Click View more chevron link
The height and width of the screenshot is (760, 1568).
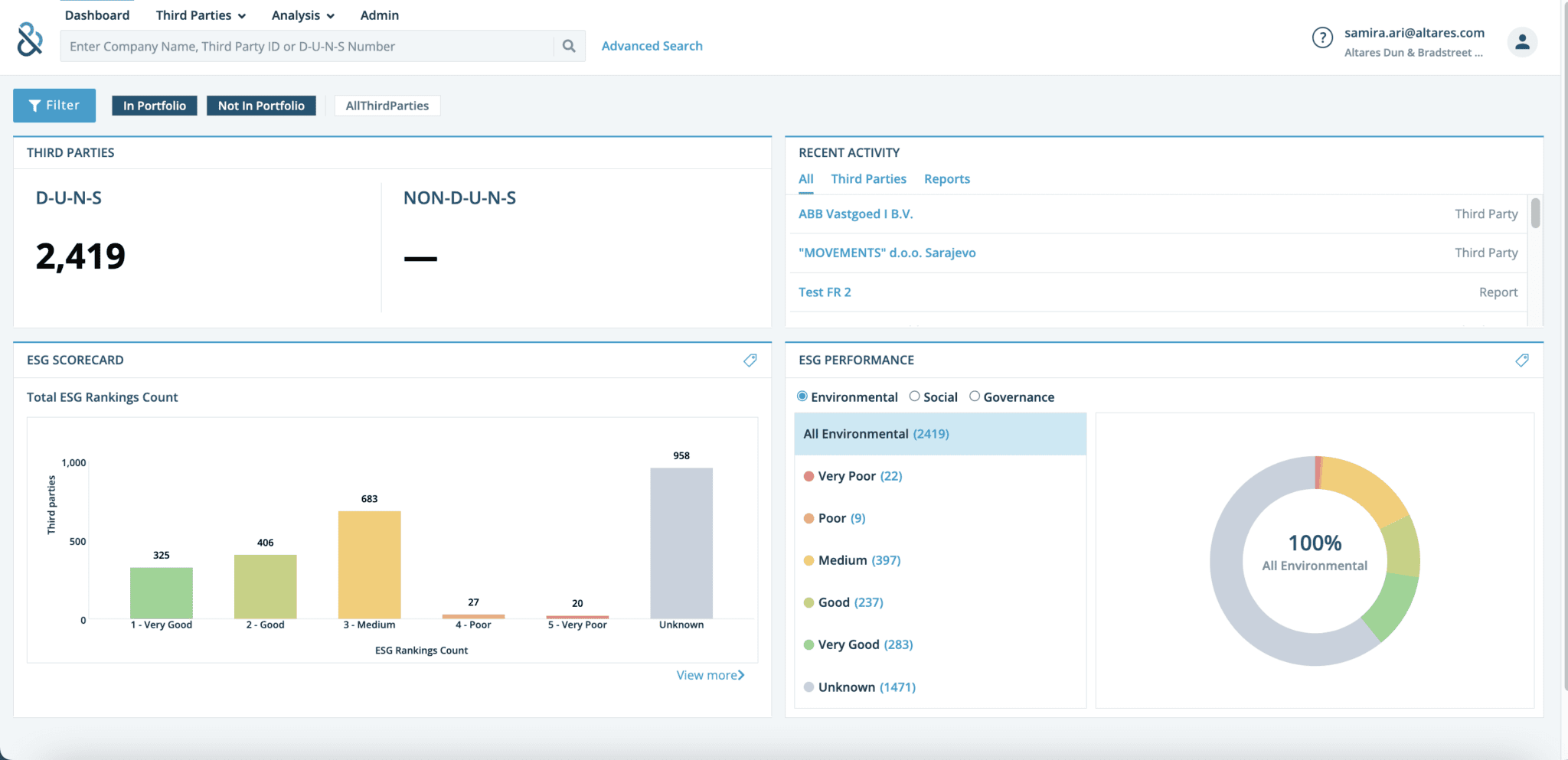click(x=710, y=675)
